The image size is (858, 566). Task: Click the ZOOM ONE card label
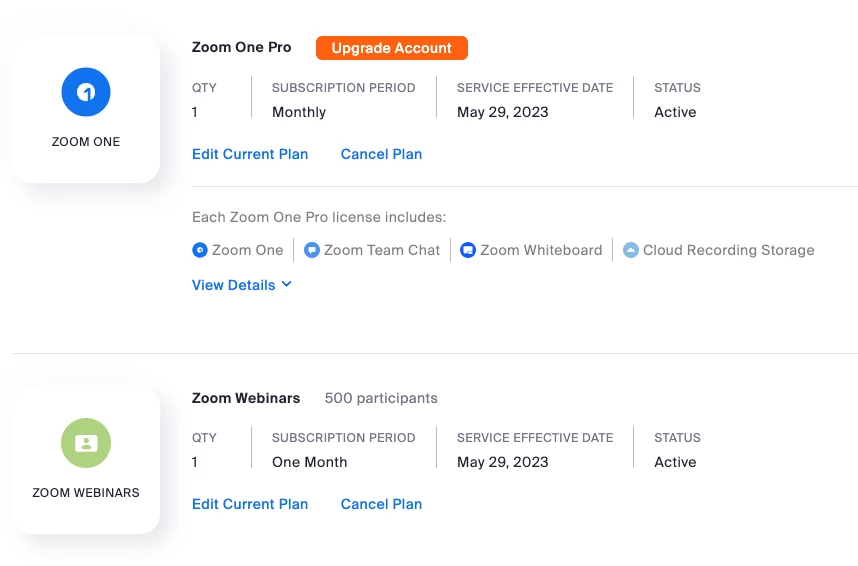pyautogui.click(x=86, y=142)
